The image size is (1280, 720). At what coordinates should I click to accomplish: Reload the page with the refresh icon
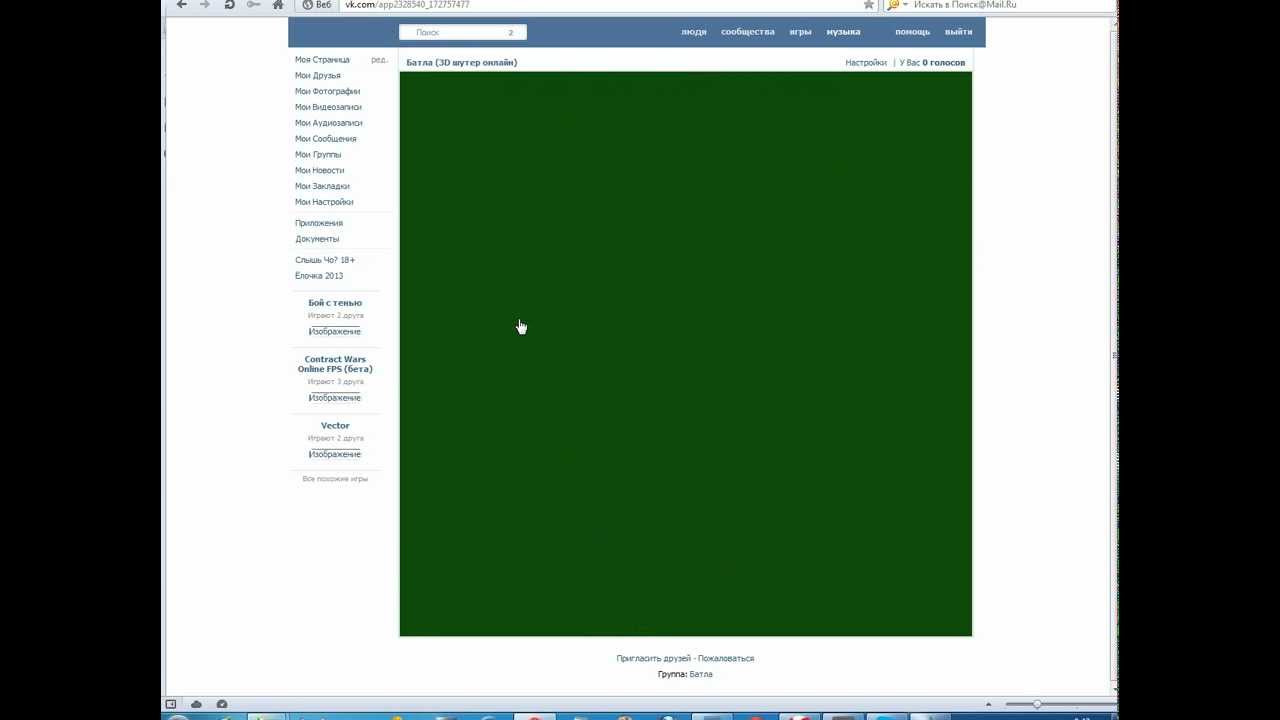(x=229, y=5)
